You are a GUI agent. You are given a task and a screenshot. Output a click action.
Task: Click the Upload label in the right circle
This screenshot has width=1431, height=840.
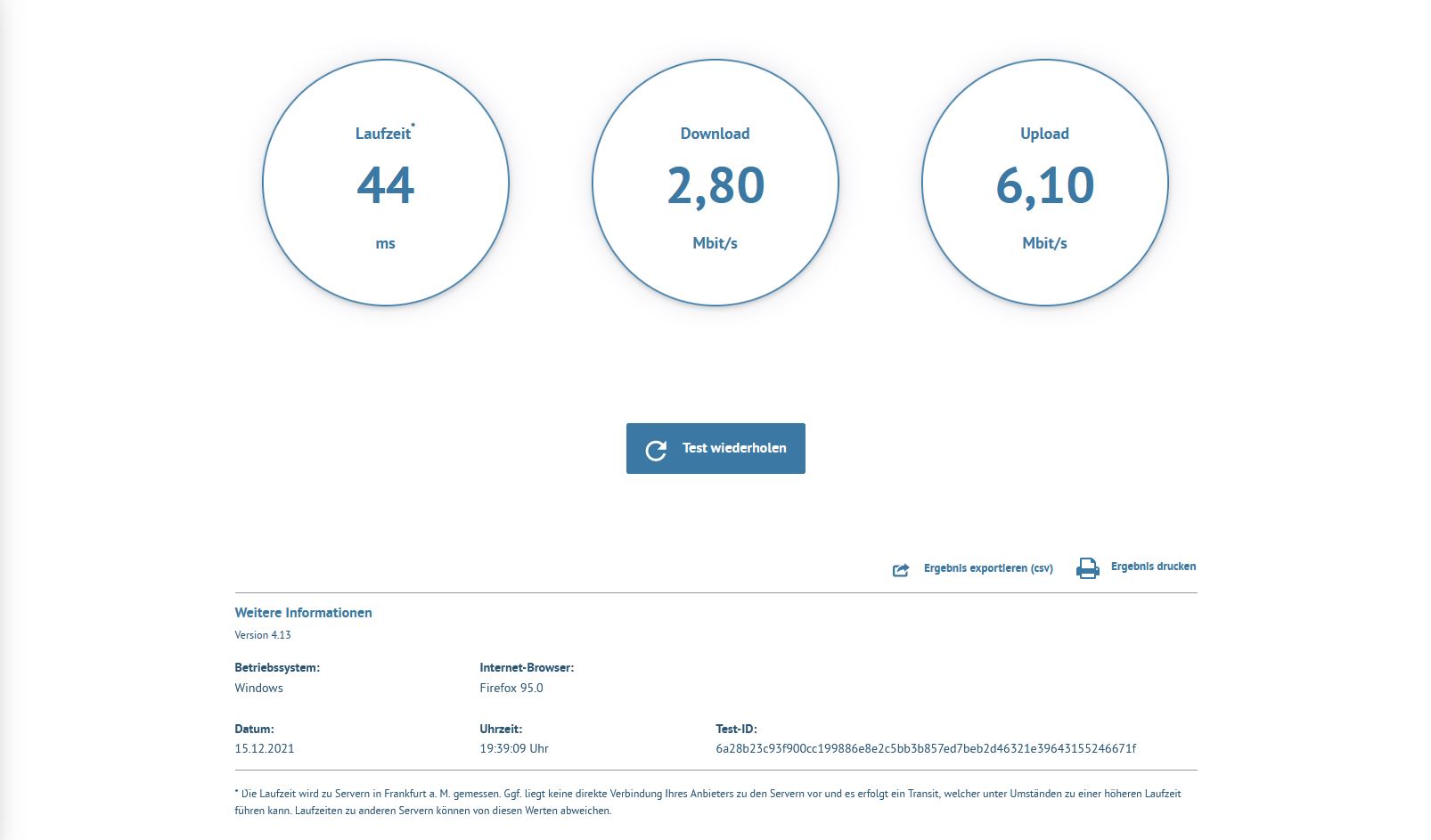[1044, 134]
